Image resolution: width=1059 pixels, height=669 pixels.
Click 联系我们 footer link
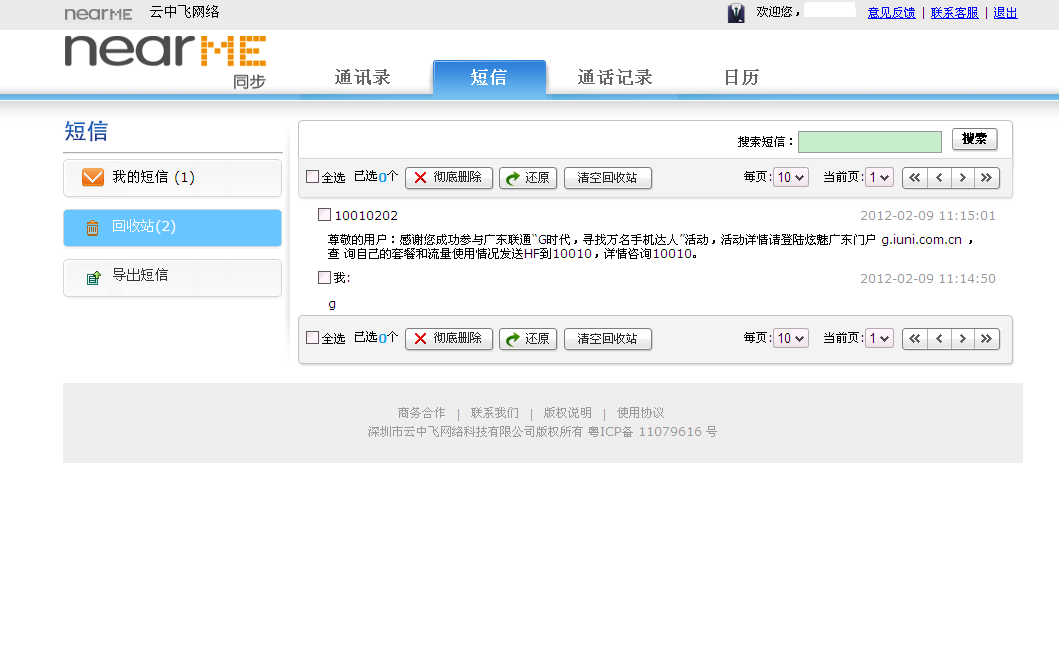495,412
